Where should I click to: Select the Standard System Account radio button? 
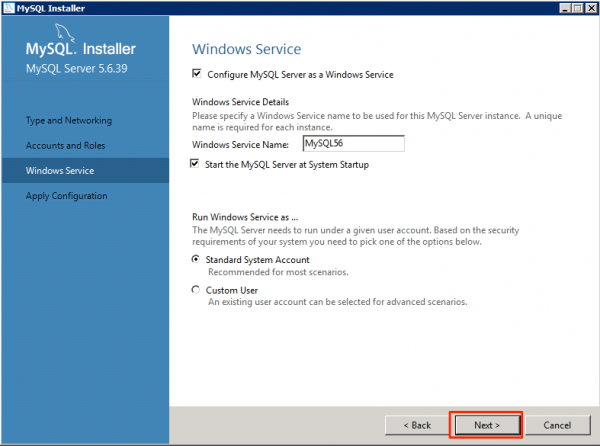point(196,259)
